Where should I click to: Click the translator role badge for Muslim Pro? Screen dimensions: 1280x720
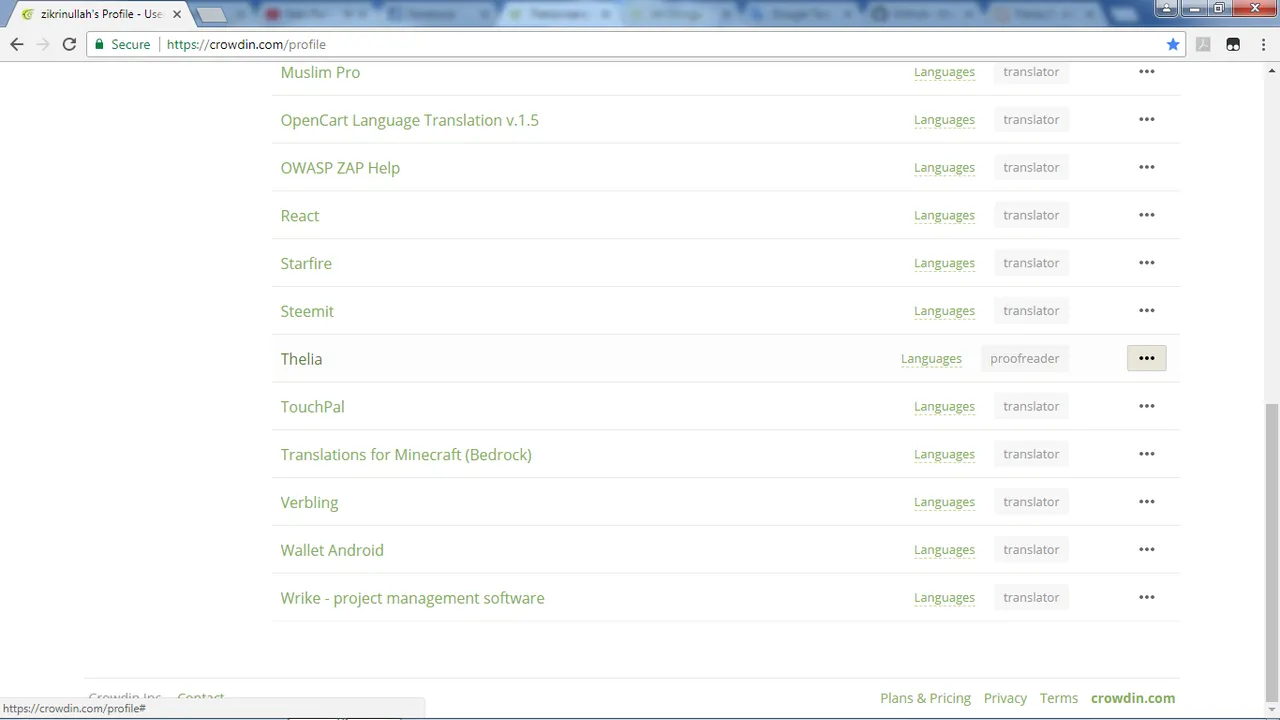(1031, 72)
